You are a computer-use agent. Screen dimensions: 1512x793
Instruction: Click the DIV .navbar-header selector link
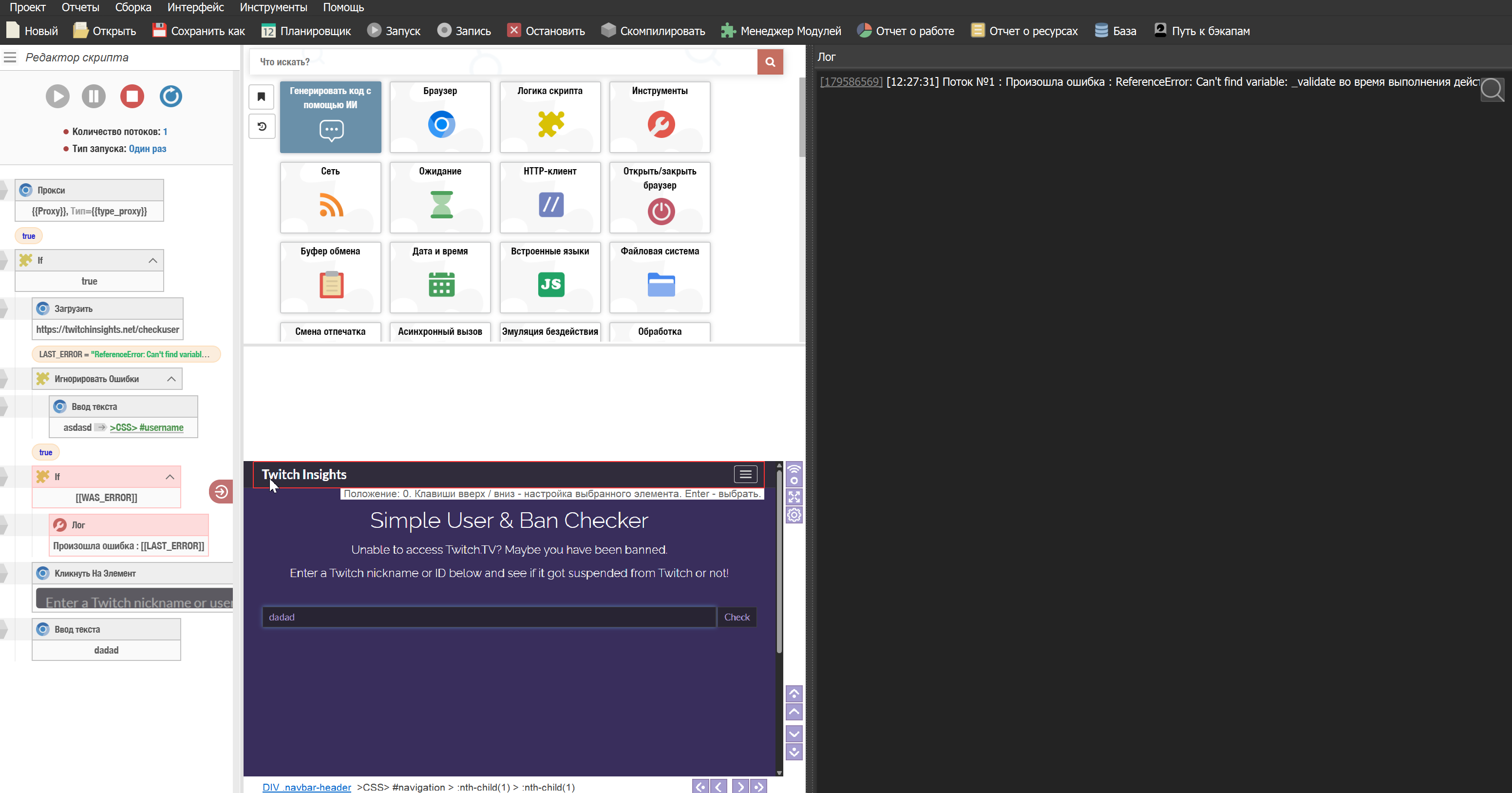pyautogui.click(x=306, y=787)
